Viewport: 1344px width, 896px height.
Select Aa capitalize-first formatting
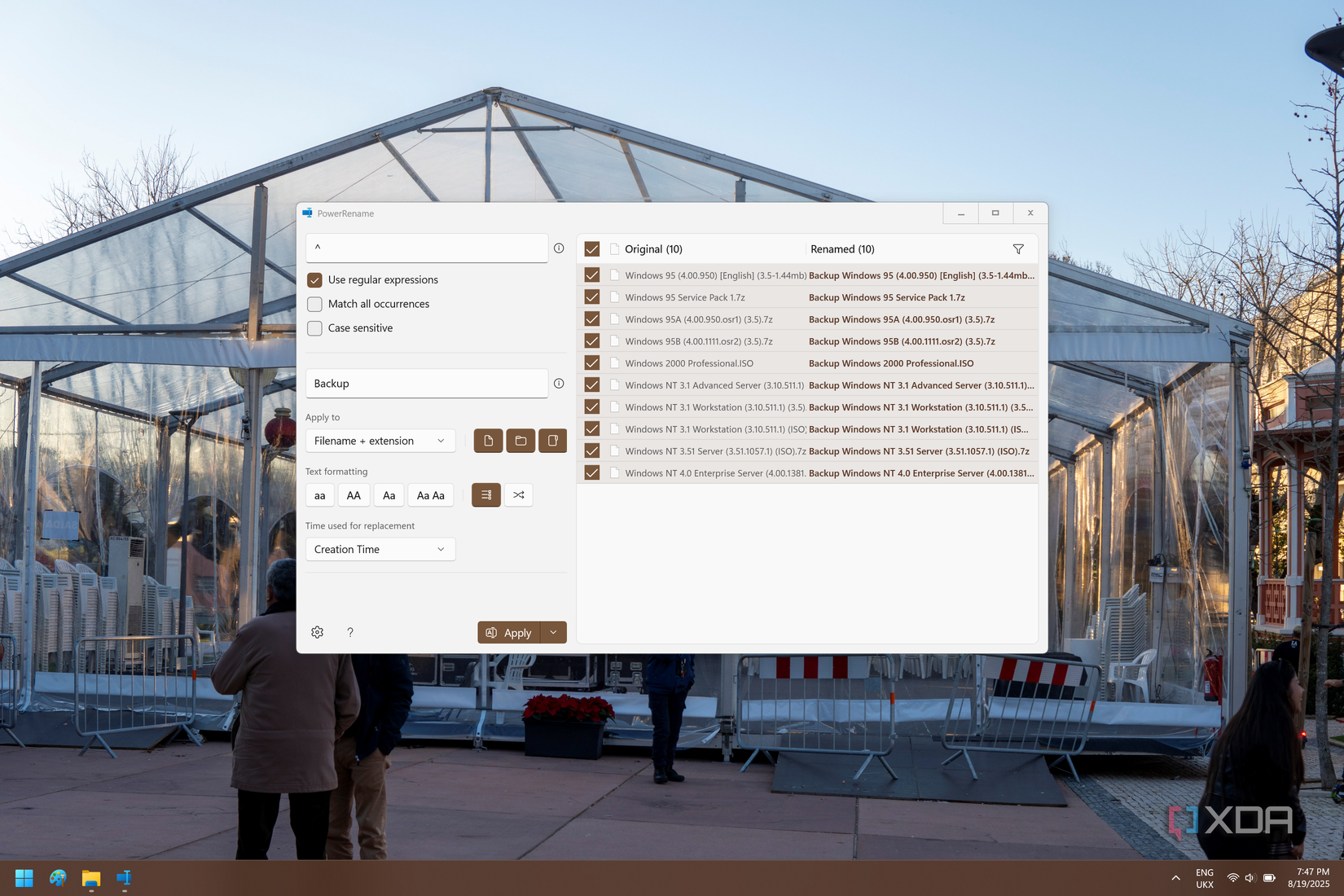tap(389, 495)
